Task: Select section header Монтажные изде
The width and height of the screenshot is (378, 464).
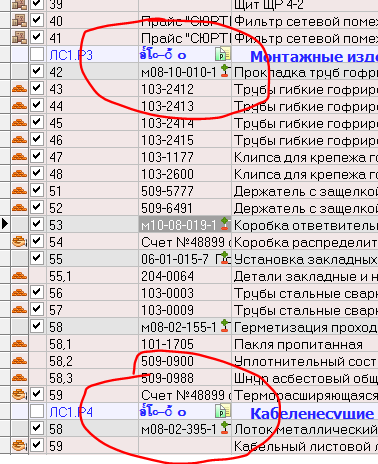Action: [x=314, y=56]
